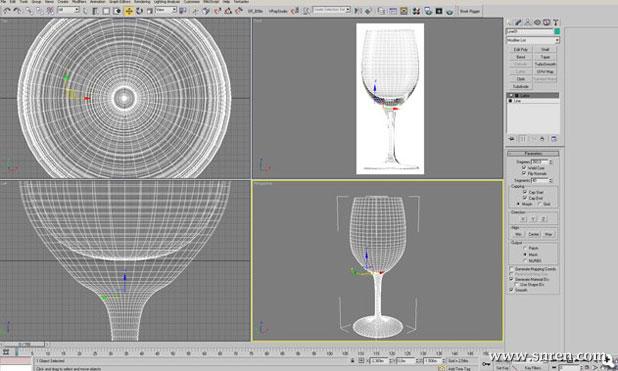Screen dimensions: 618x371
Task: Open the Modifier List dropdown
Action: 533,40
